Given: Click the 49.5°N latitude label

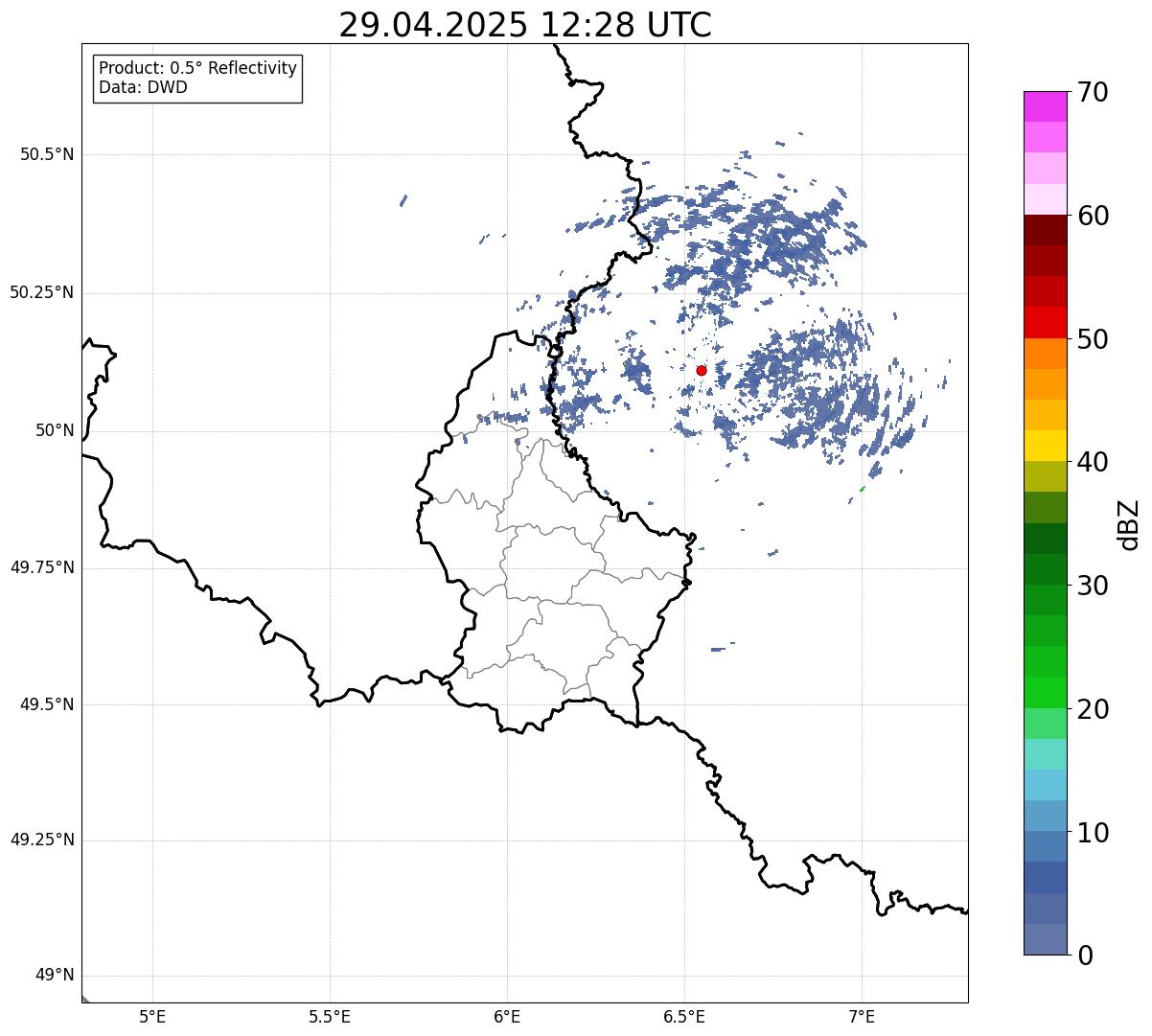Looking at the screenshot, I should coord(47,704).
